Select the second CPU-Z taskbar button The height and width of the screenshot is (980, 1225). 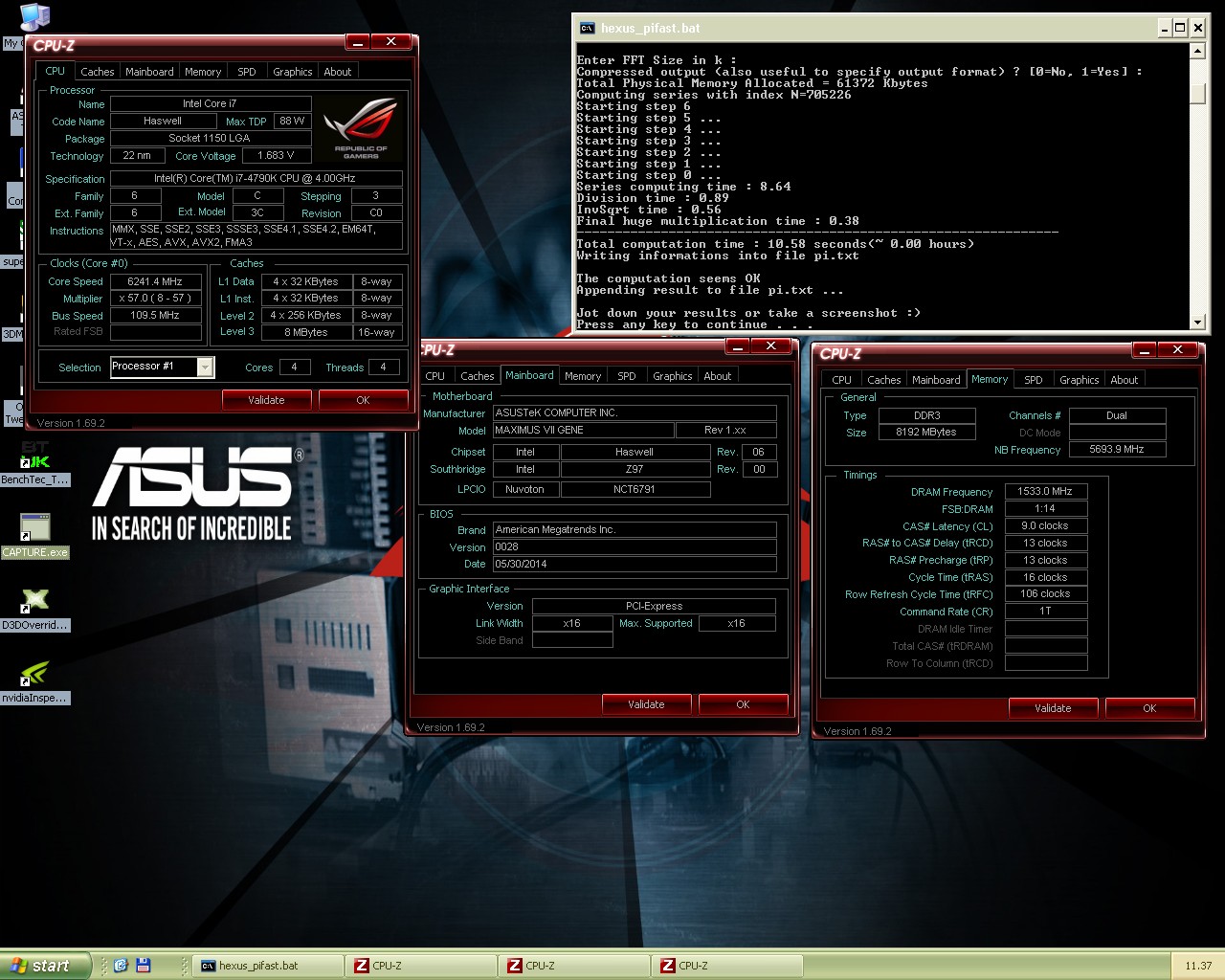pyautogui.click(x=575, y=966)
